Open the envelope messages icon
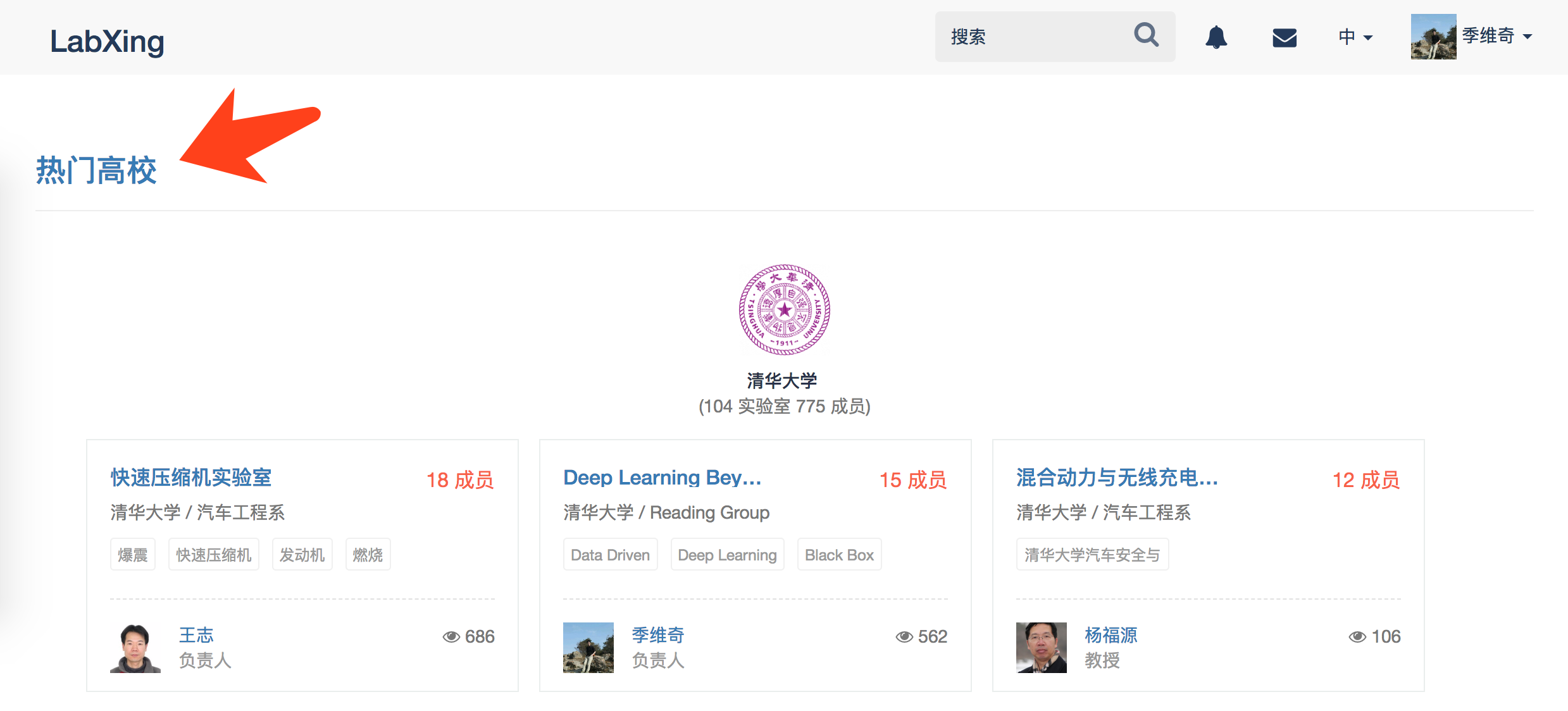The image size is (1568, 711). pyautogui.click(x=1285, y=37)
